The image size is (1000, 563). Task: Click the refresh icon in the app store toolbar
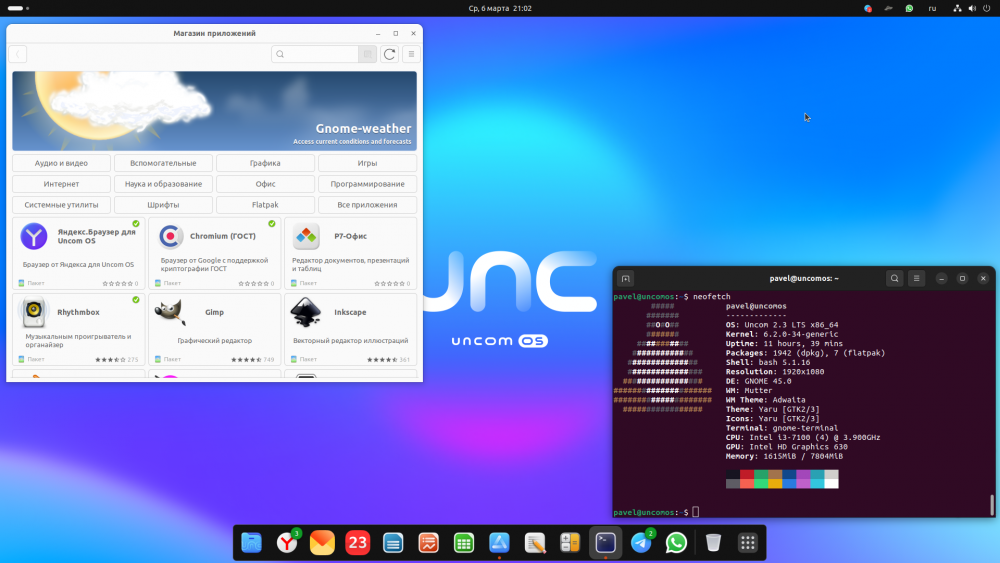coord(390,54)
